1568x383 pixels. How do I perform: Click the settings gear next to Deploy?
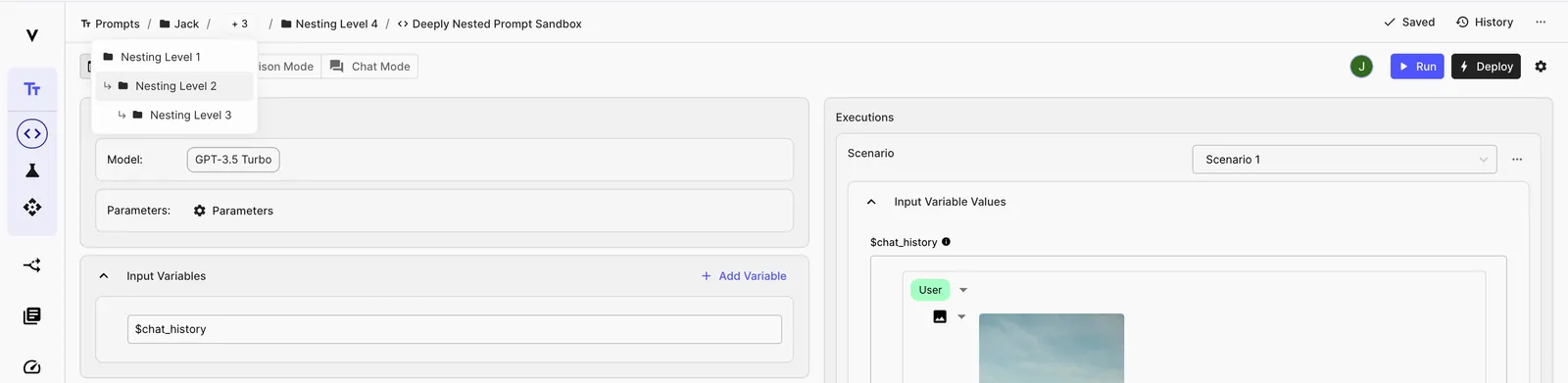1541,67
